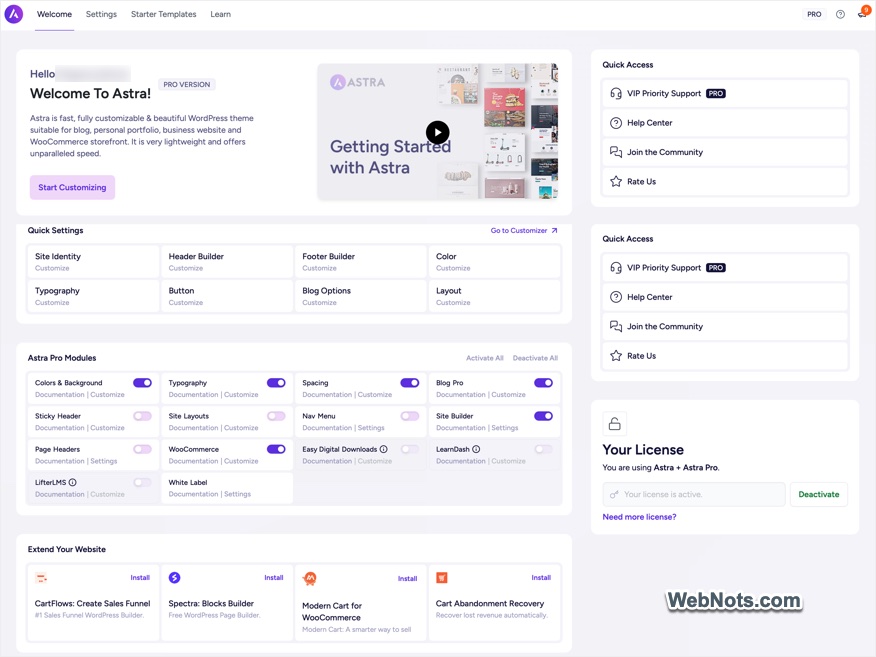
Task: Install Cart Abandonment Recovery
Action: 541,578
